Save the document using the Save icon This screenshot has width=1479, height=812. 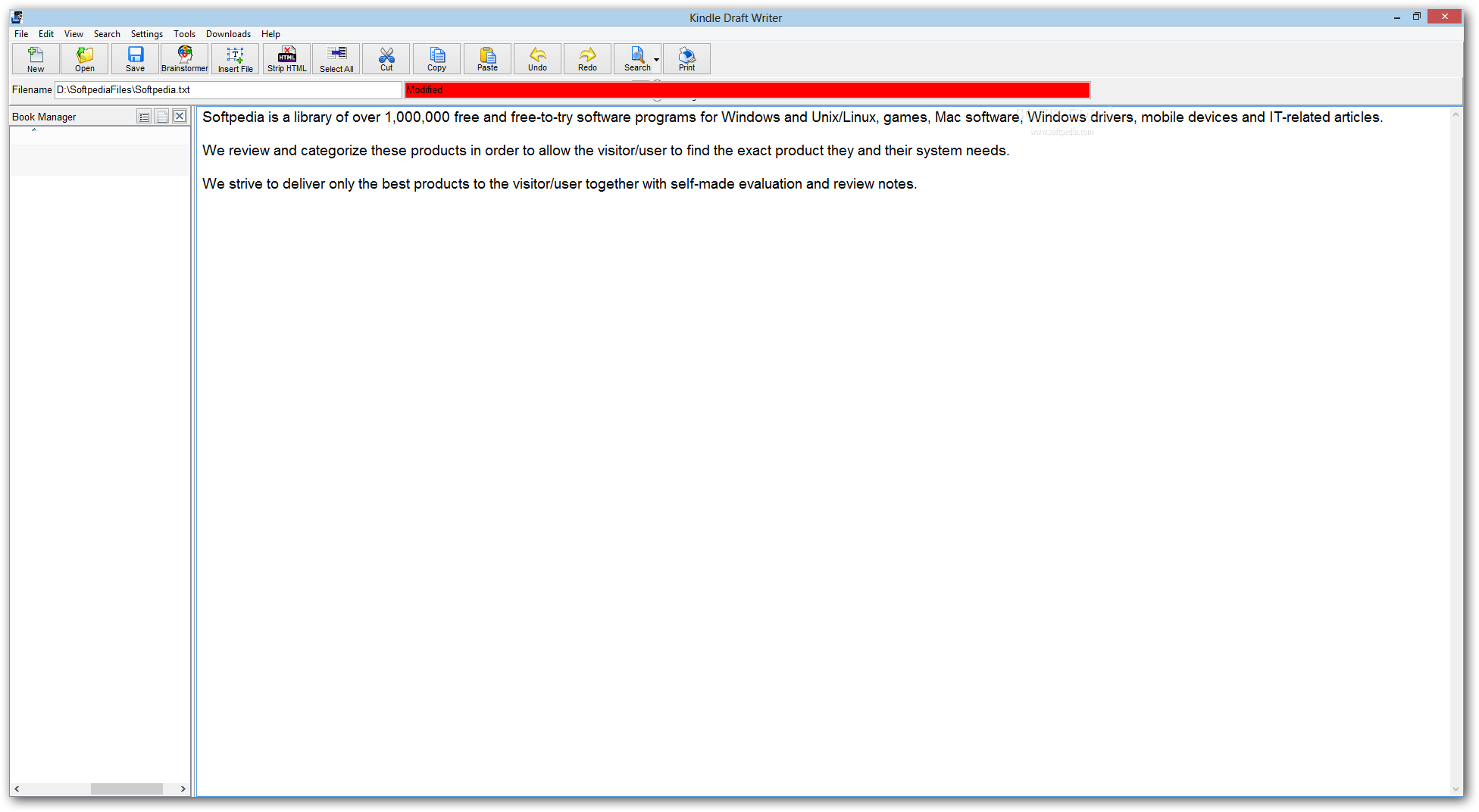pos(135,59)
